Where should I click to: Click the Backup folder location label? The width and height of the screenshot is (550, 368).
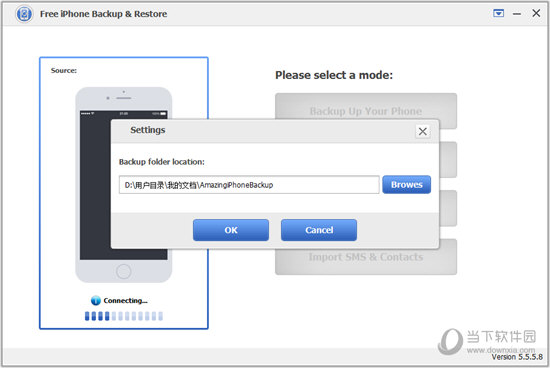[x=162, y=162]
